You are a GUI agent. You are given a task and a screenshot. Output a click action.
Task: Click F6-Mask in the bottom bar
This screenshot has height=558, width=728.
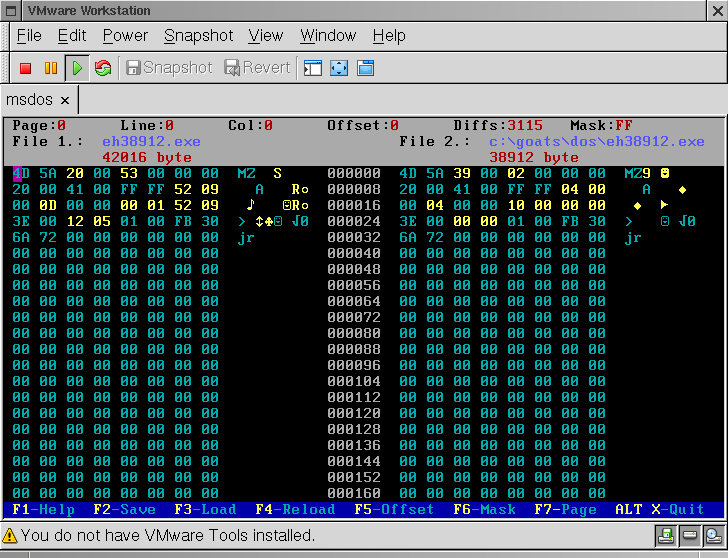[484, 510]
